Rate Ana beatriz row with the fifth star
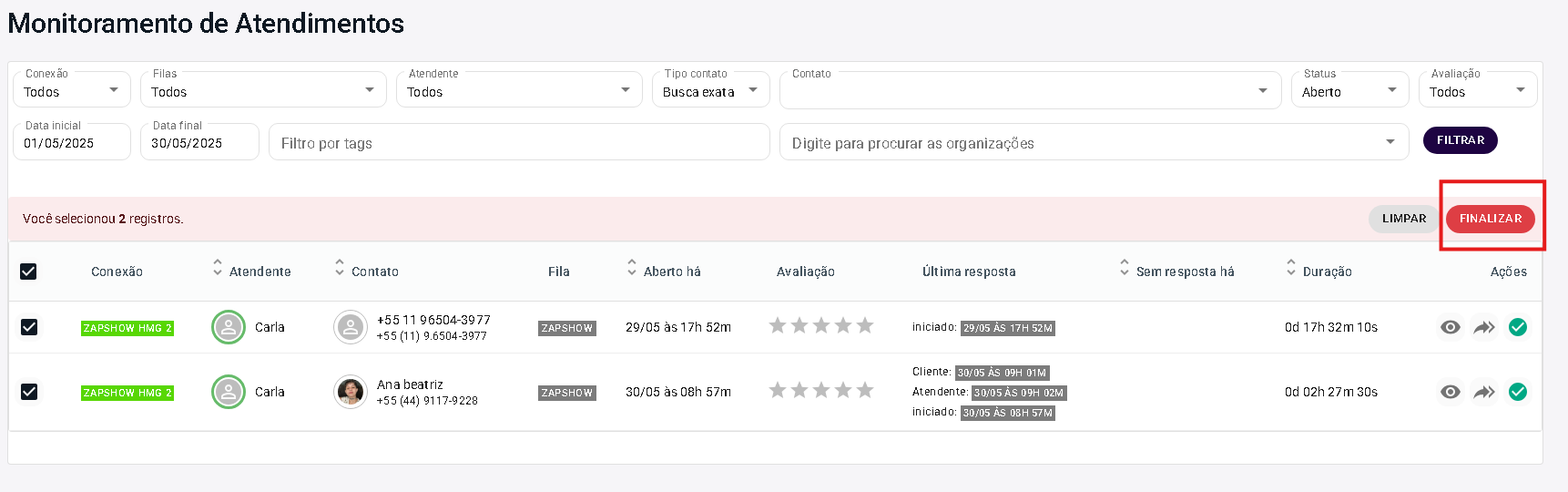 [865, 391]
